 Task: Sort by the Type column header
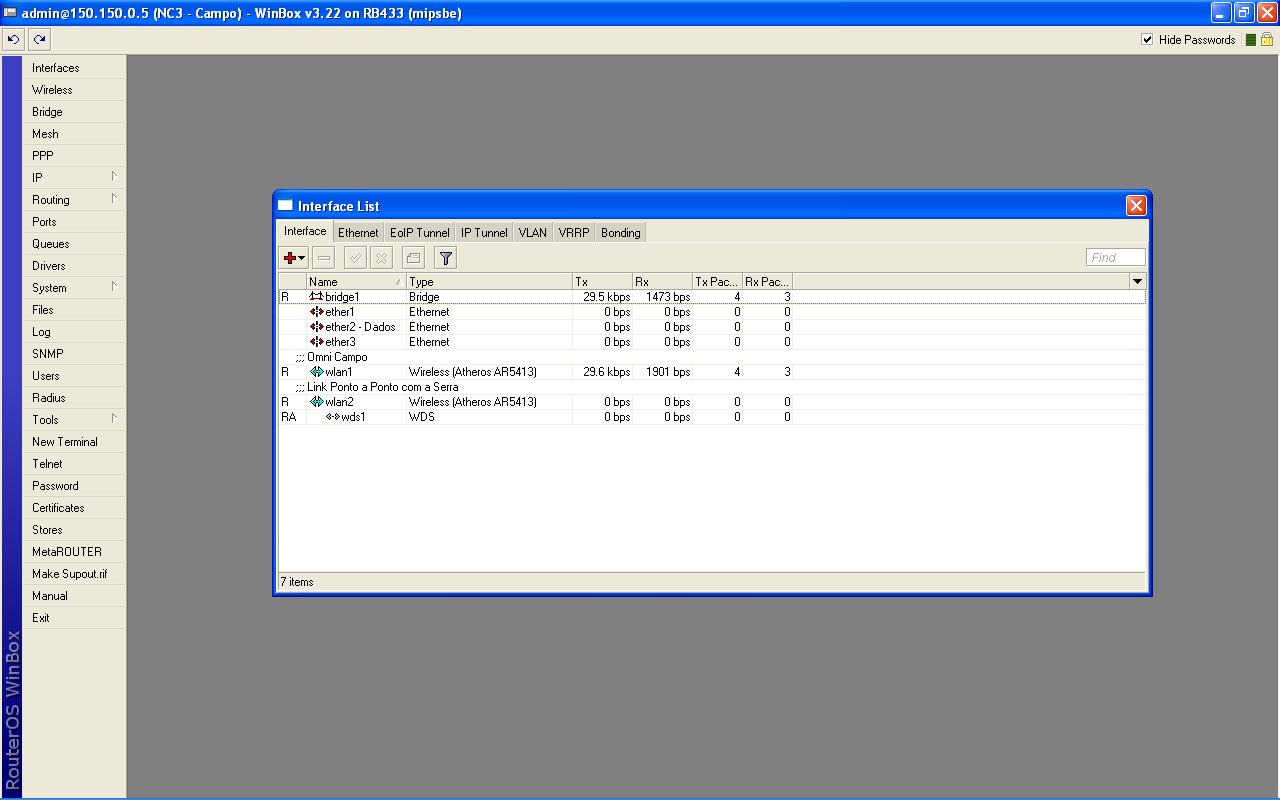click(x=489, y=282)
